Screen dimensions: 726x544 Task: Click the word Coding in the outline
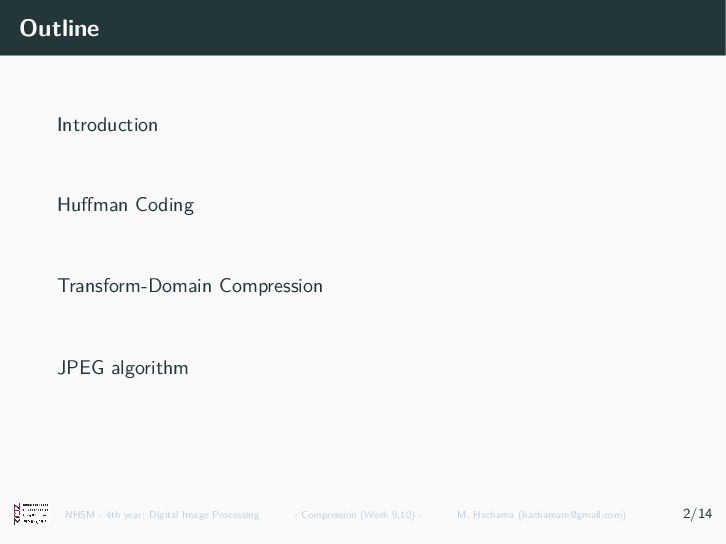tap(164, 206)
